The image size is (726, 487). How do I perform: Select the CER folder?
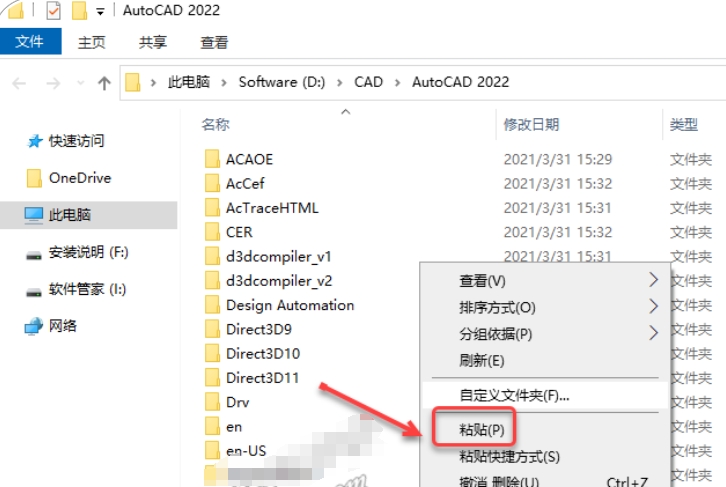pyautogui.click(x=239, y=232)
